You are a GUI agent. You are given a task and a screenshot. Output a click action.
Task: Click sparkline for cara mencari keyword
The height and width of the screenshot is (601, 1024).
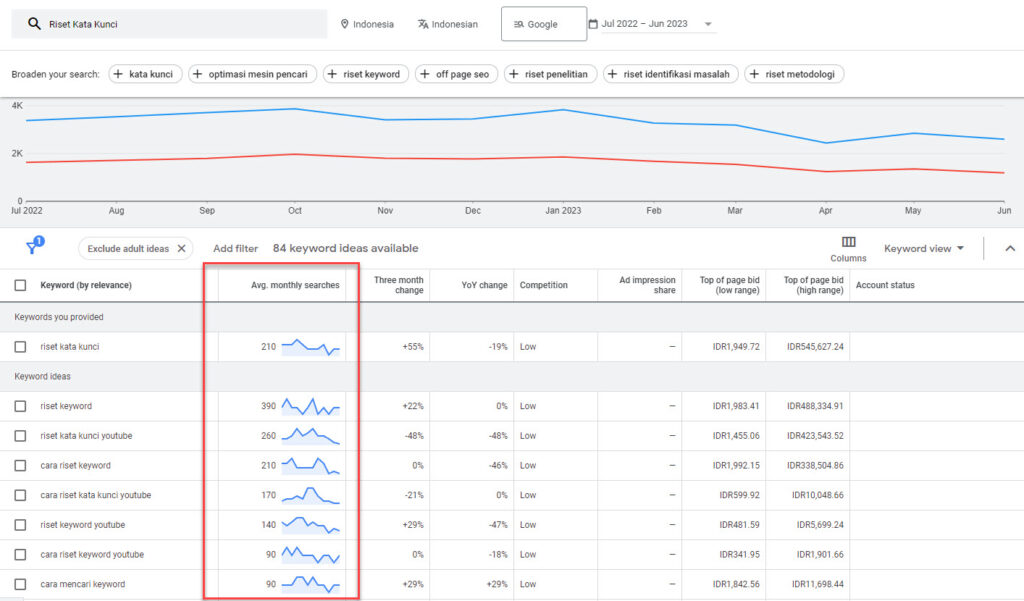[x=310, y=584]
